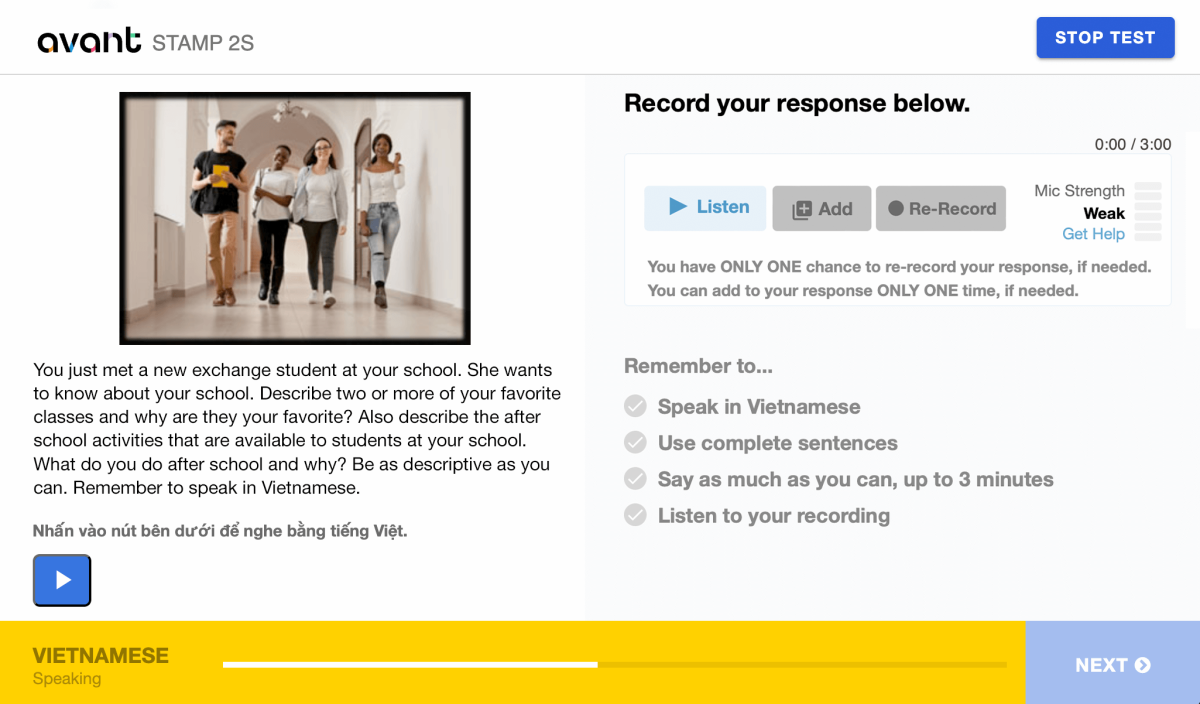1200x704 pixels.
Task: Click the students hallway photo
Action: click(295, 218)
